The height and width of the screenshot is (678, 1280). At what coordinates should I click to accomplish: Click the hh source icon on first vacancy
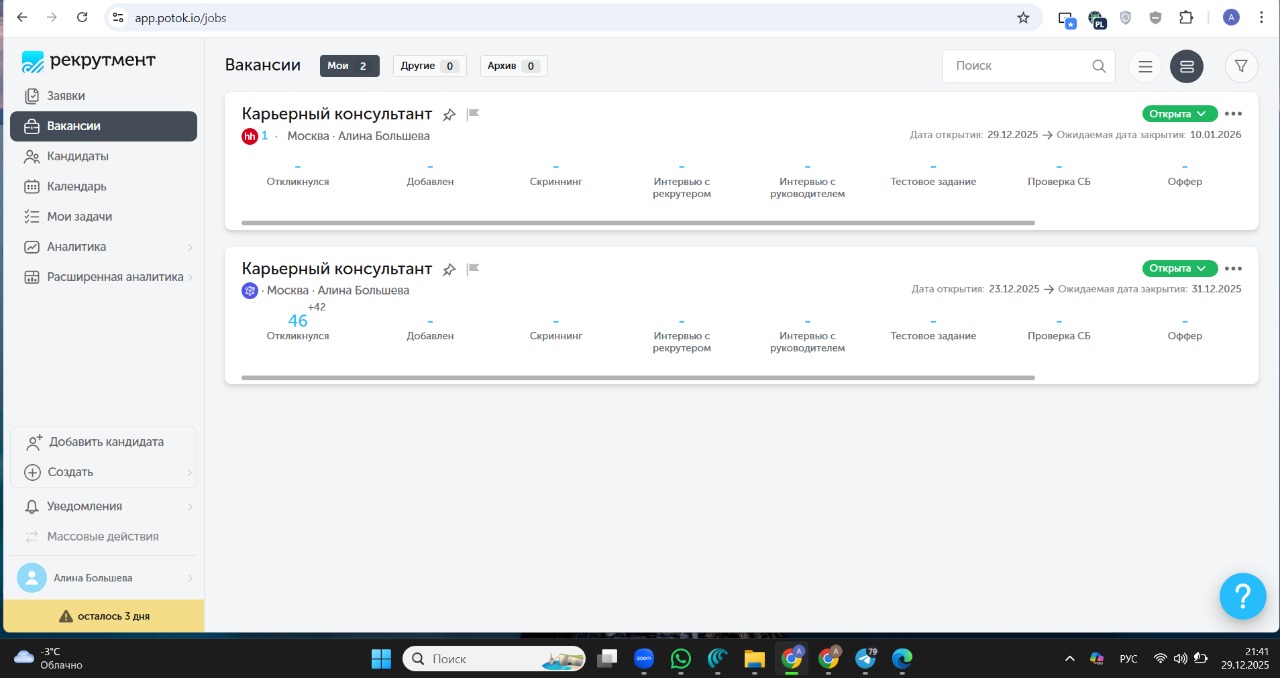click(250, 136)
